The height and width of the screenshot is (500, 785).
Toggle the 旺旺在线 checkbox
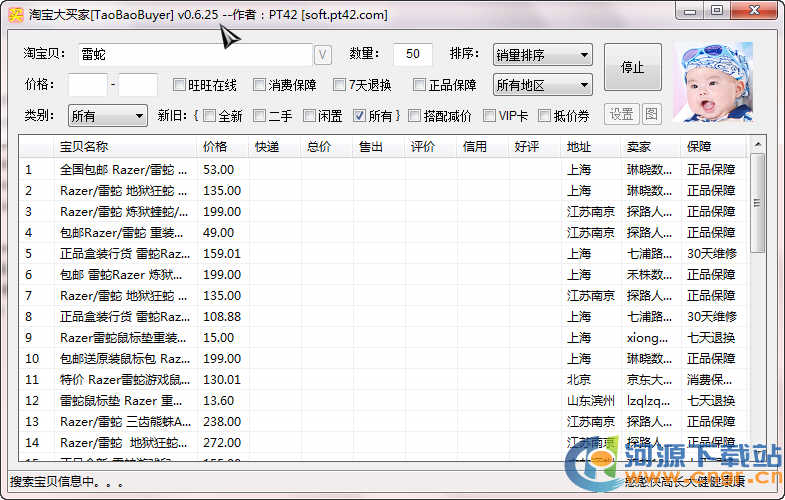point(180,85)
